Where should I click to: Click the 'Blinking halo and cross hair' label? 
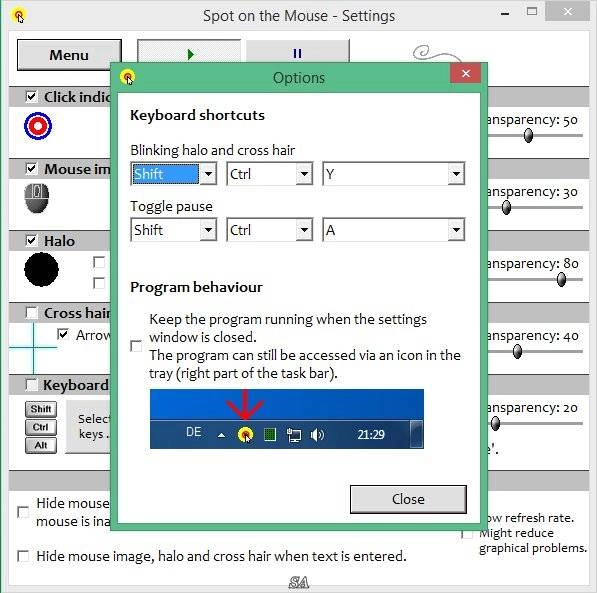pos(212,150)
